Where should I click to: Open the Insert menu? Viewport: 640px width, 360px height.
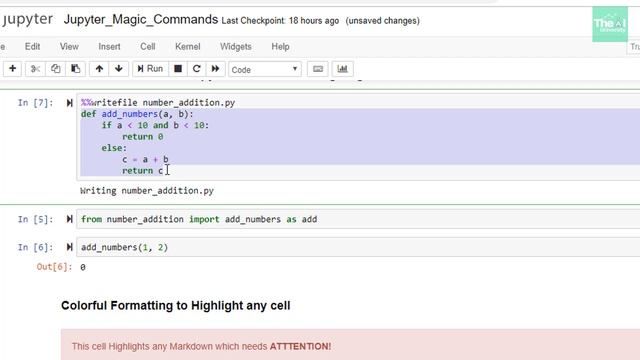click(x=109, y=47)
